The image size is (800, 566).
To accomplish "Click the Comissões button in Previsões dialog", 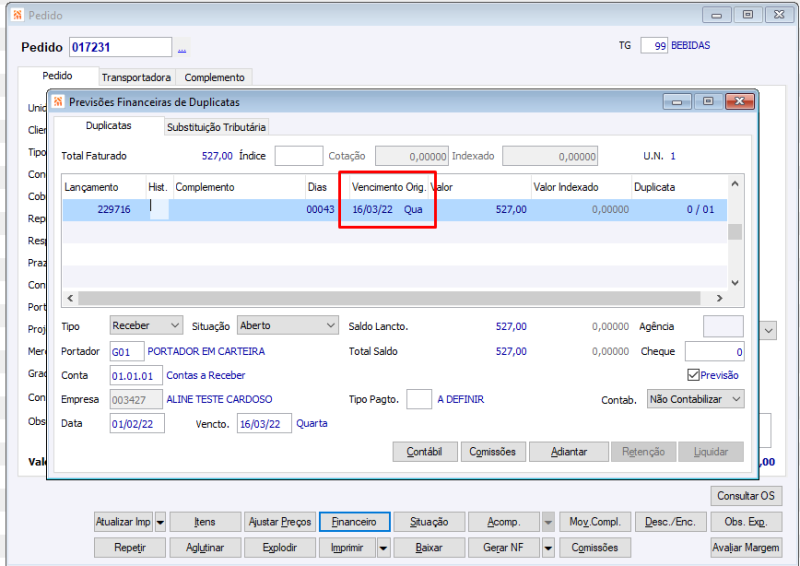I will 493,452.
